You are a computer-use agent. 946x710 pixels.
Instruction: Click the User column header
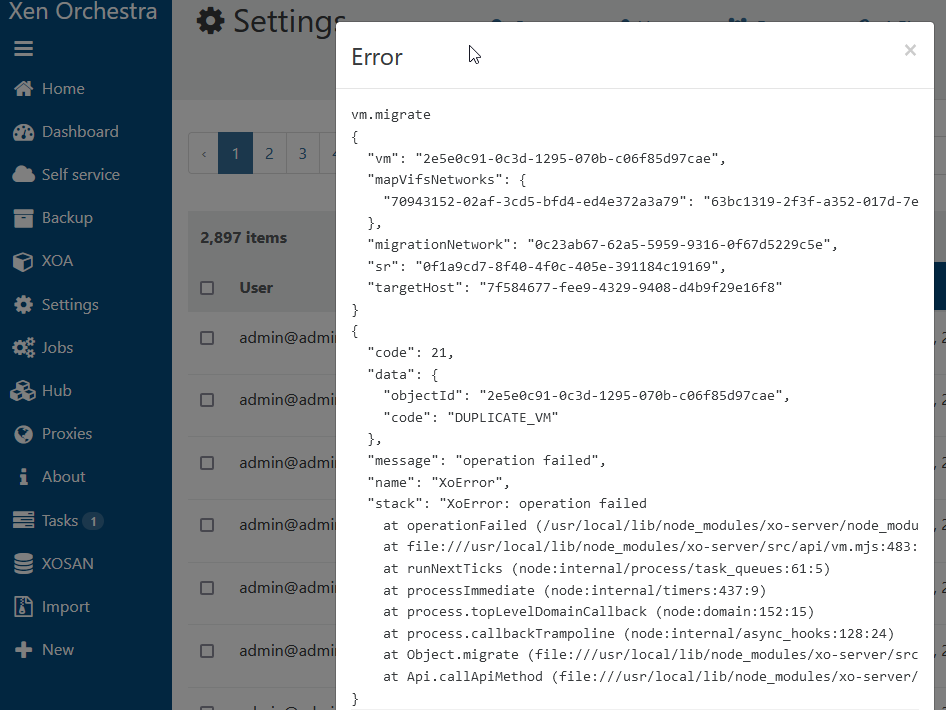[x=256, y=288]
